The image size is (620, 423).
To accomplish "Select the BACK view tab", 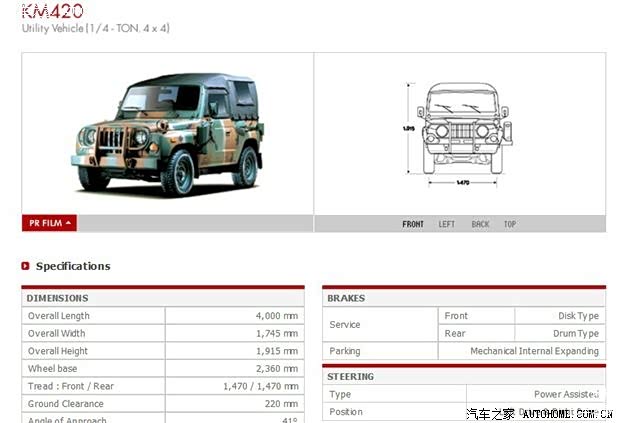I will coord(480,224).
